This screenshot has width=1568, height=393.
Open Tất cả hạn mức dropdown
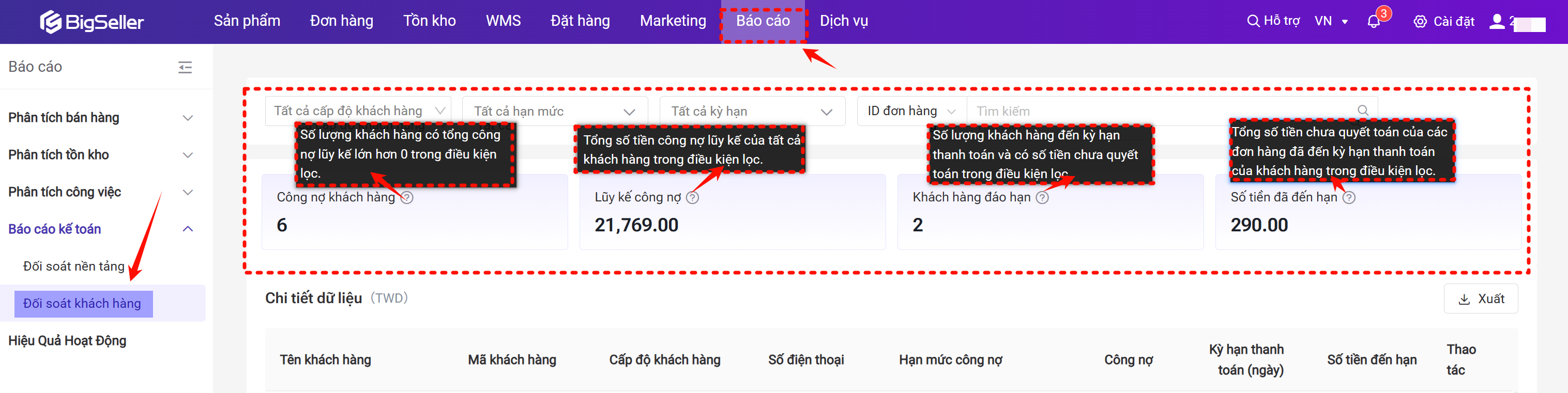pos(555,112)
